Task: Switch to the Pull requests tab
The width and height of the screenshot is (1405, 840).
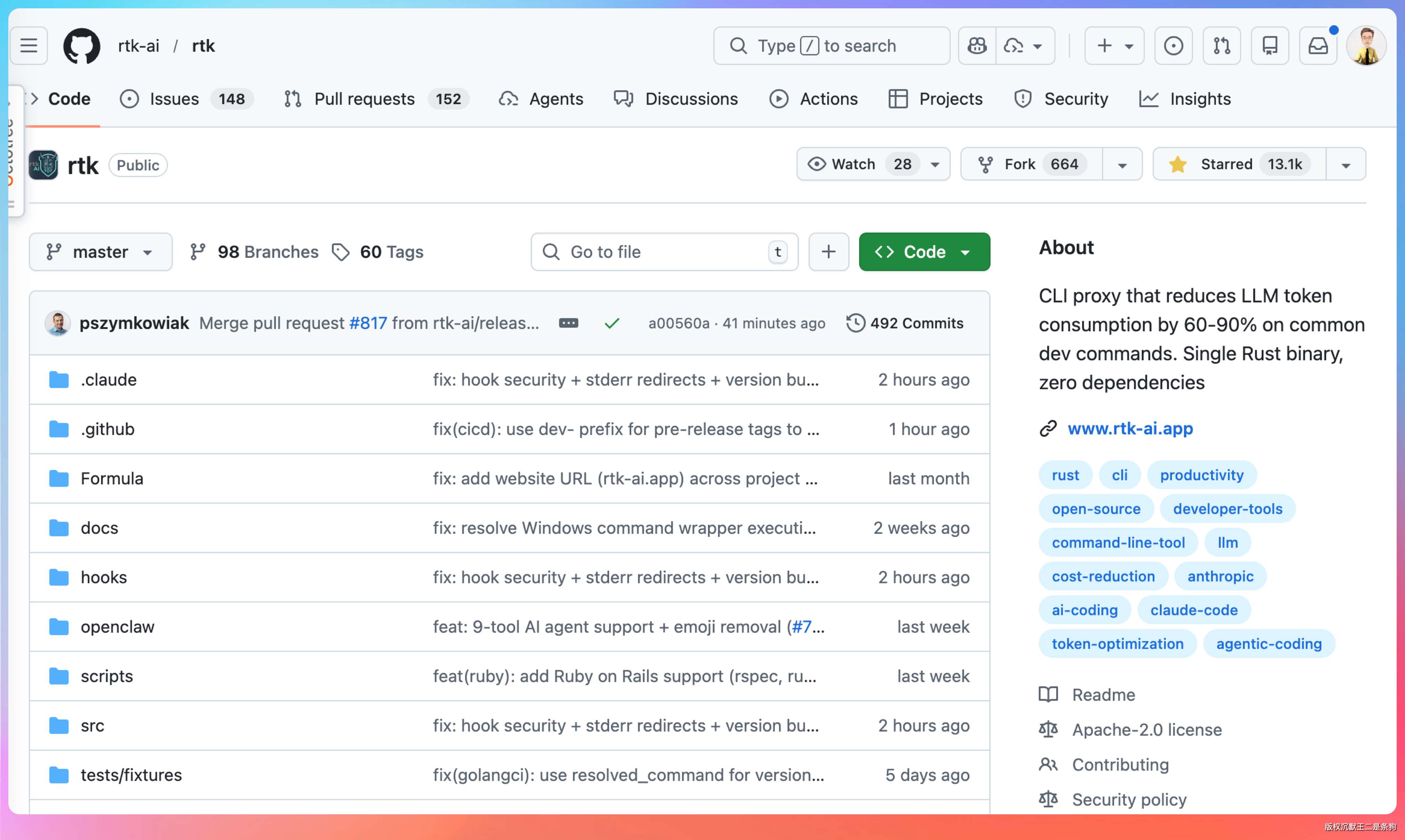Action: point(364,99)
